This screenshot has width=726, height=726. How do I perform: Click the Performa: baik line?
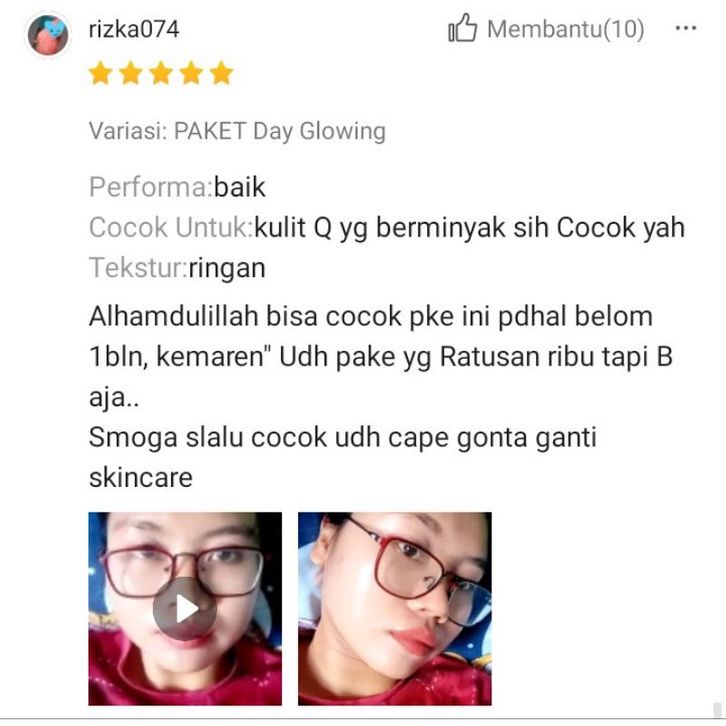[177, 187]
